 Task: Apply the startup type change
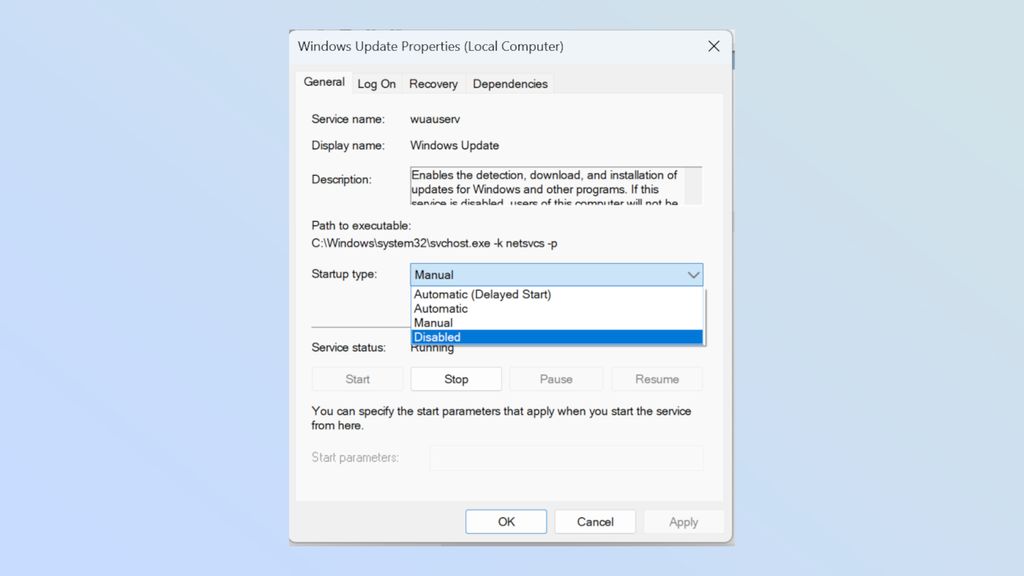click(x=684, y=521)
